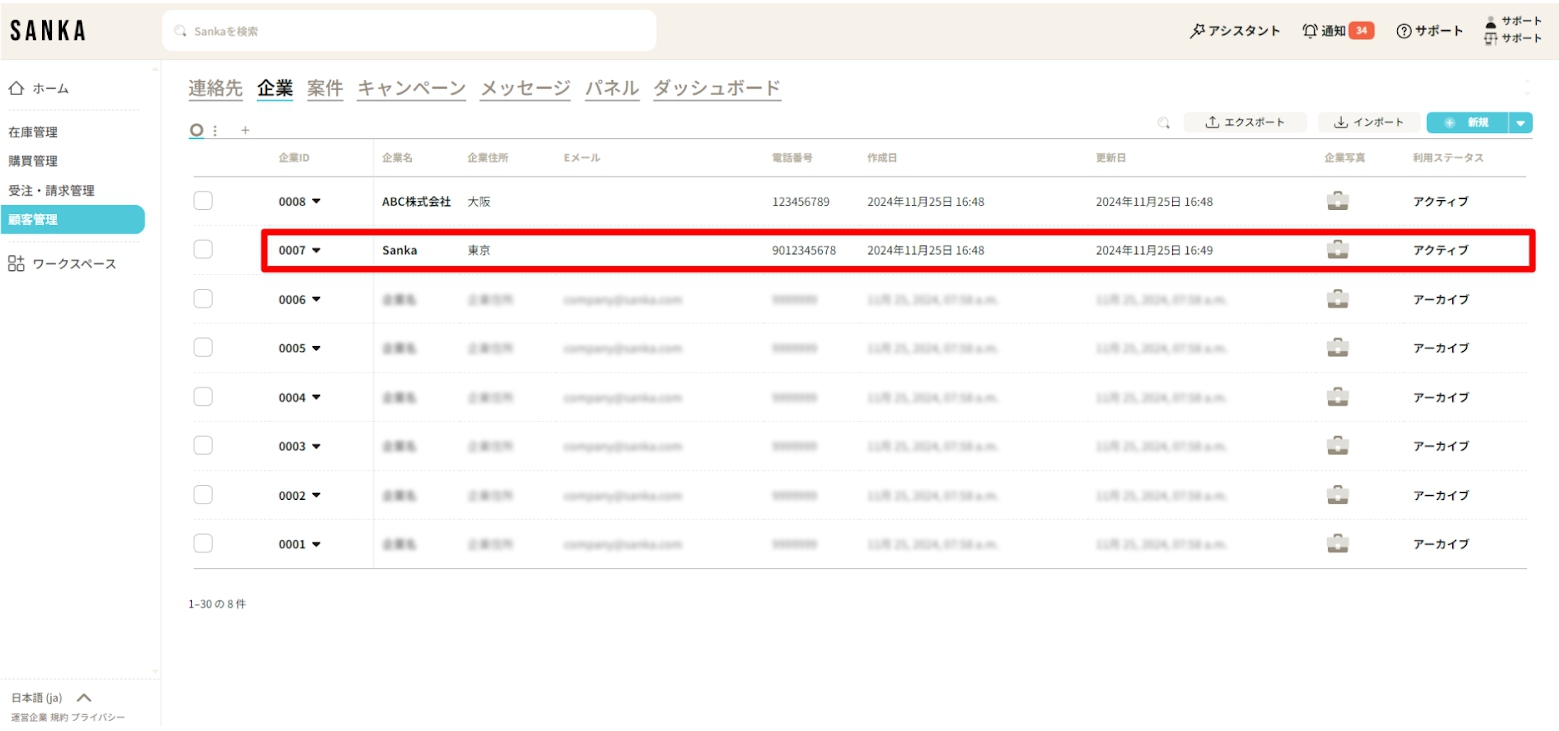Open the アシスタント assistant icon
1559x731 pixels.
point(1197,31)
